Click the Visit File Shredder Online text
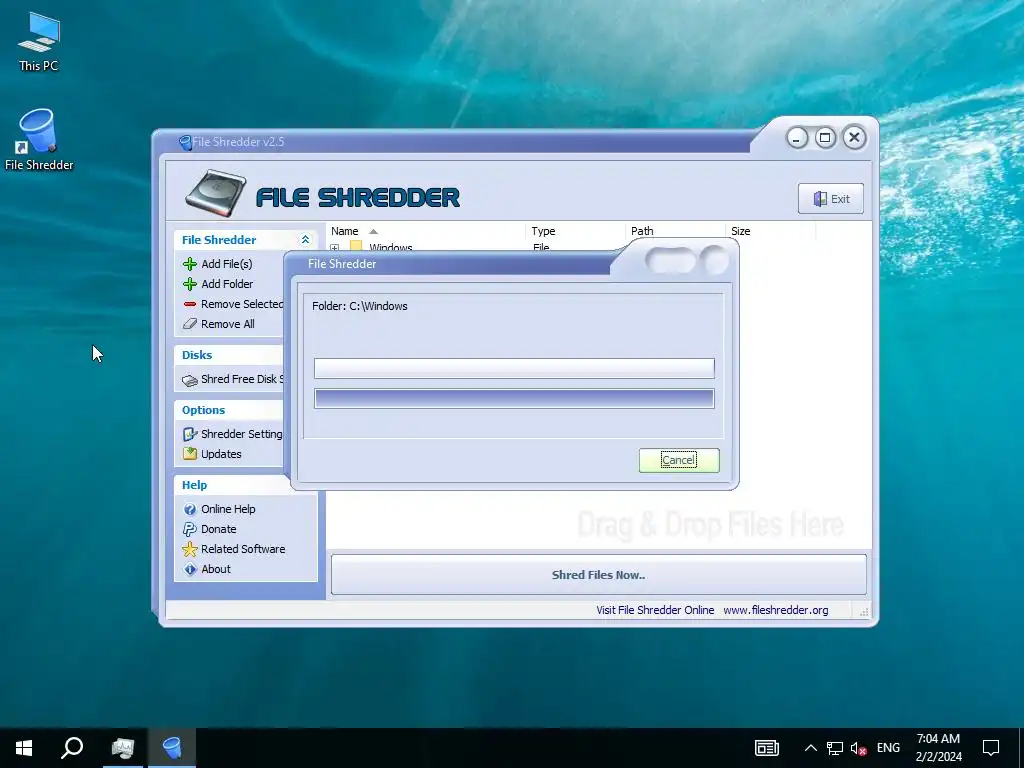 655,610
